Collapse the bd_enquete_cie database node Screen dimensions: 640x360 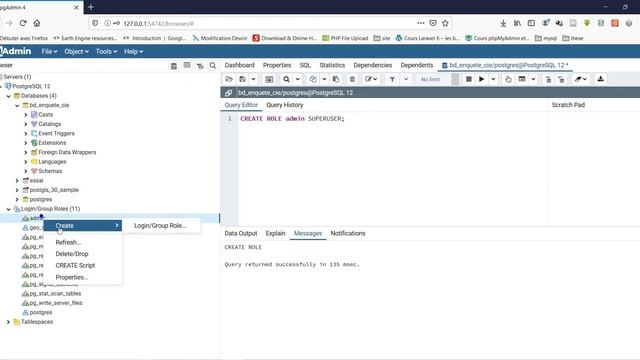(17, 105)
